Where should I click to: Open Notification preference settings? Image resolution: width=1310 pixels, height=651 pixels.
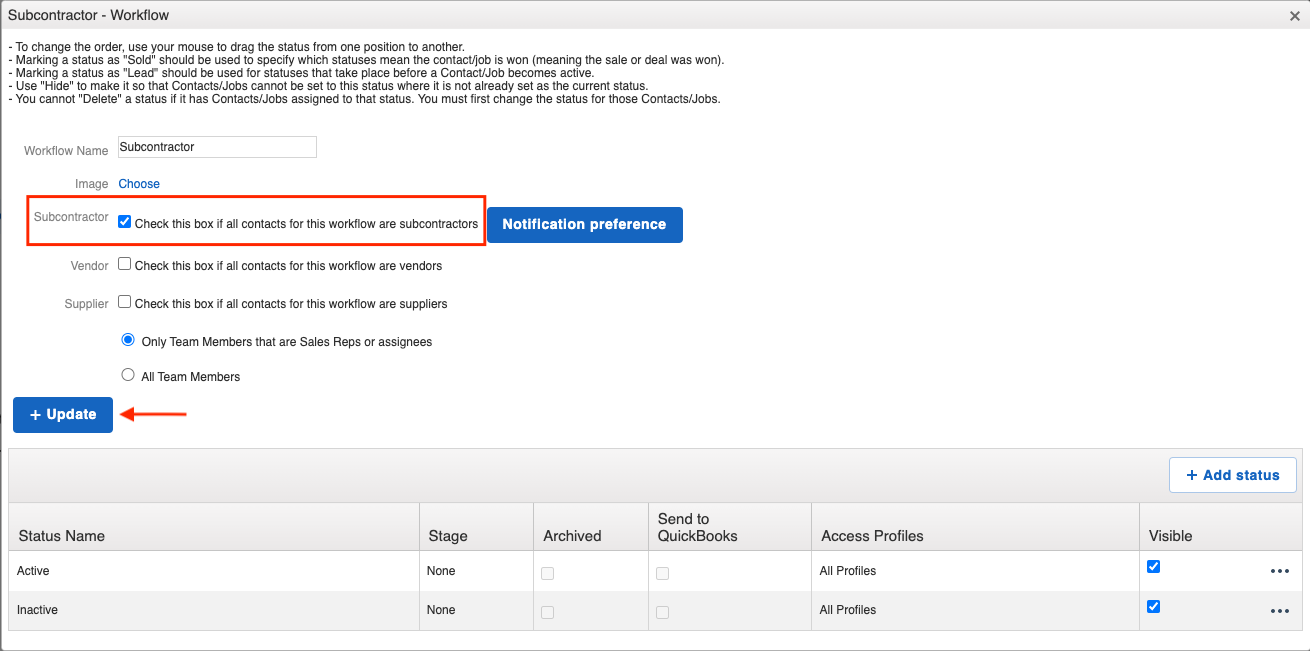584,224
